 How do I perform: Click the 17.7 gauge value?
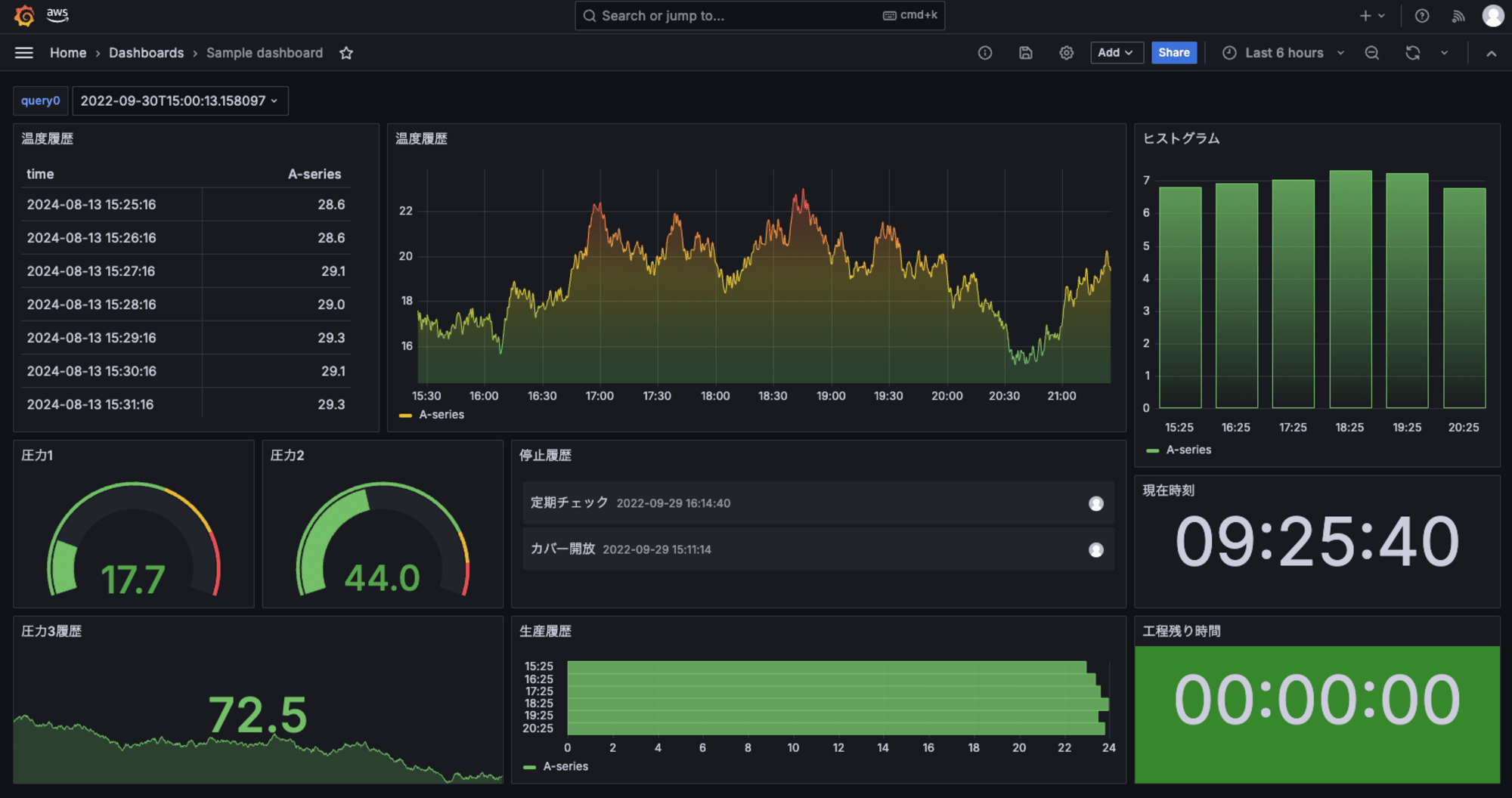[133, 579]
